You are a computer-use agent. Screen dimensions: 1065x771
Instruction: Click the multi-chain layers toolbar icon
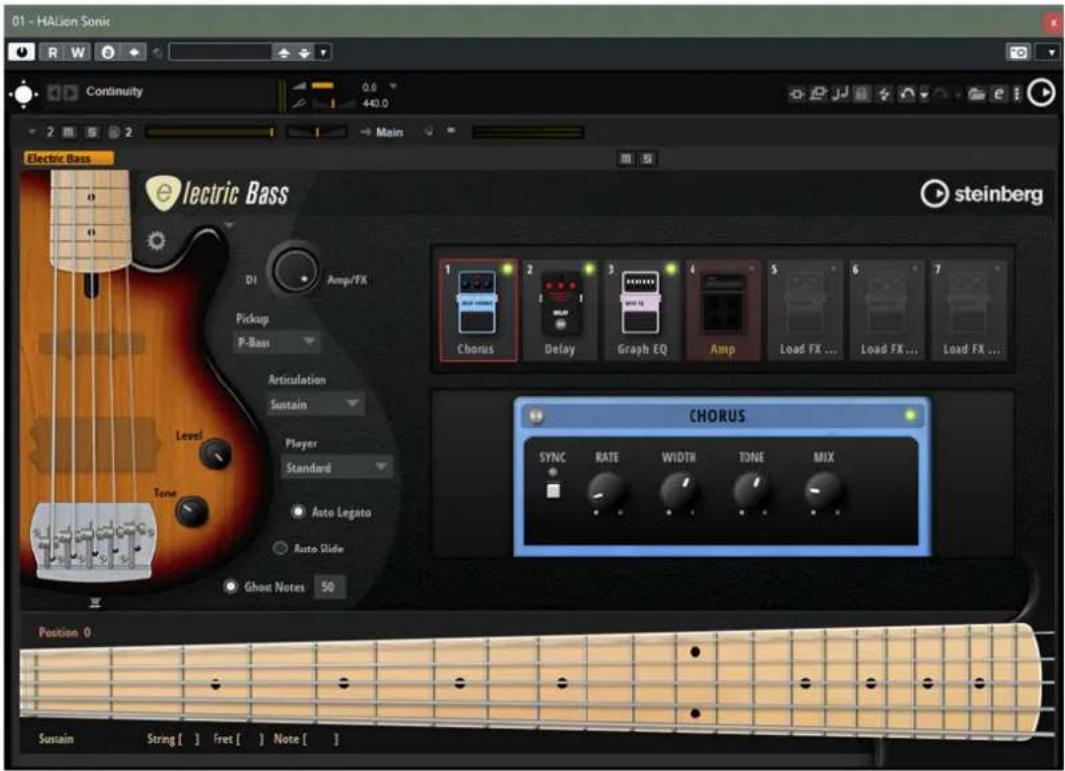(818, 94)
